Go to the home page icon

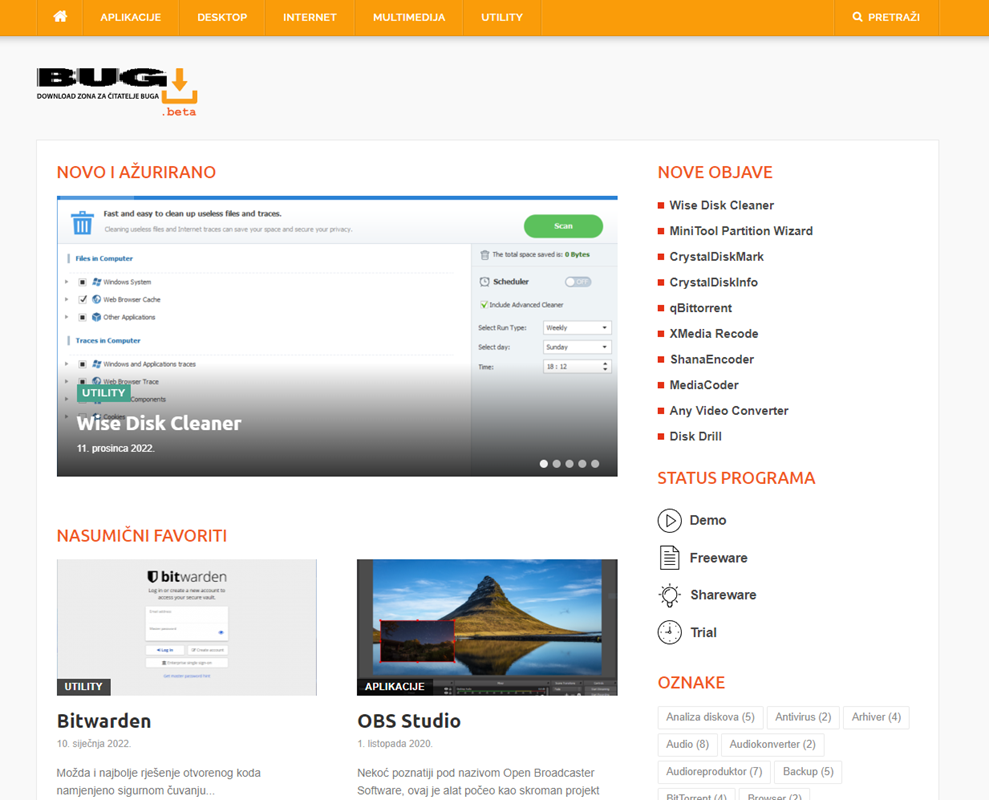tap(60, 16)
